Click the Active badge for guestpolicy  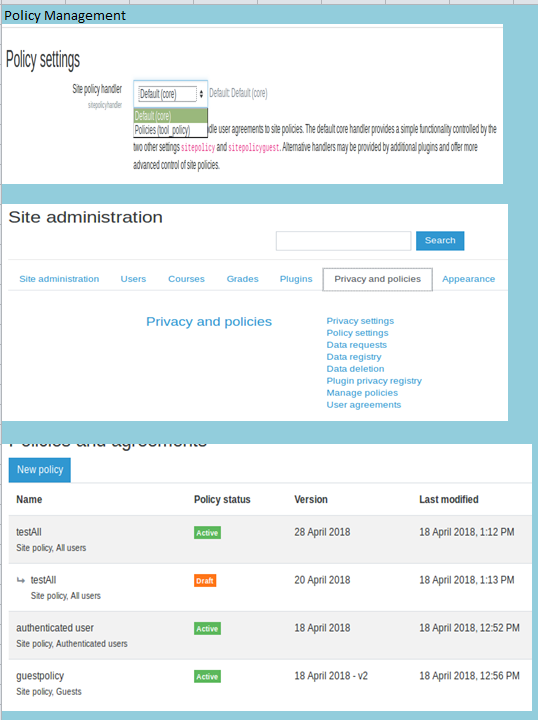[x=207, y=676]
